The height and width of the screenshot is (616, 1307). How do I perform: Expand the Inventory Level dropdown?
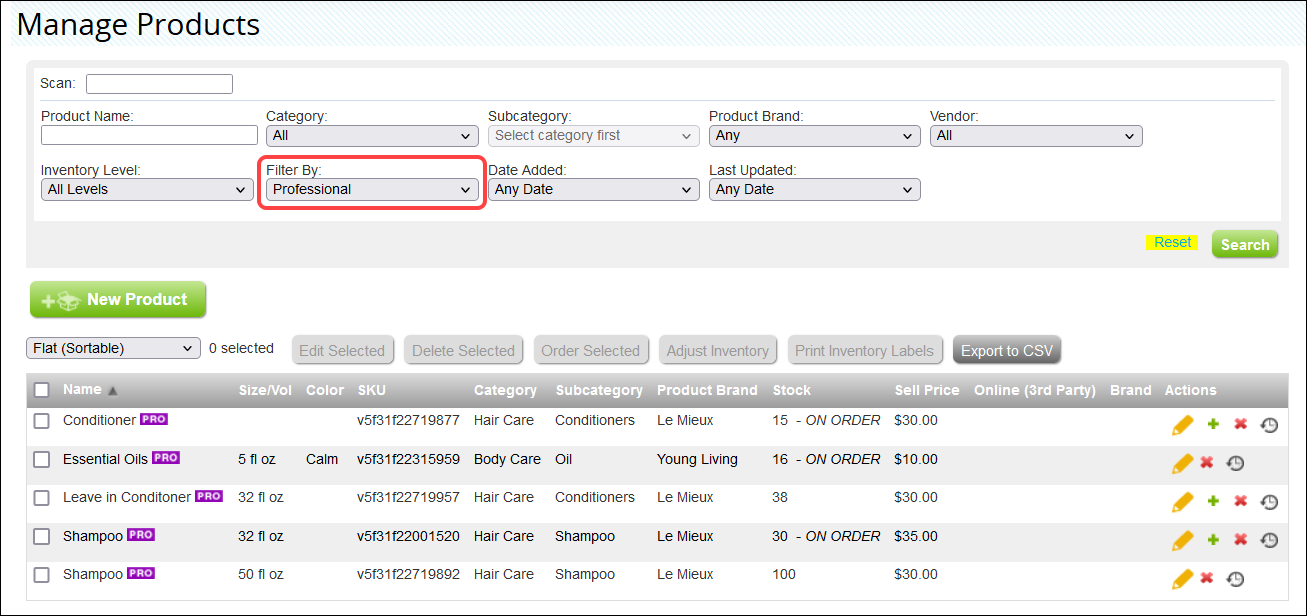(x=147, y=189)
